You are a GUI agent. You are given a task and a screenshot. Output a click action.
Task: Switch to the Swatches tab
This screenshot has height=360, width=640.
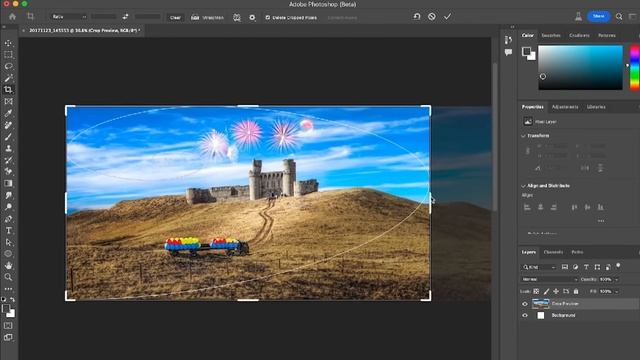(551, 36)
